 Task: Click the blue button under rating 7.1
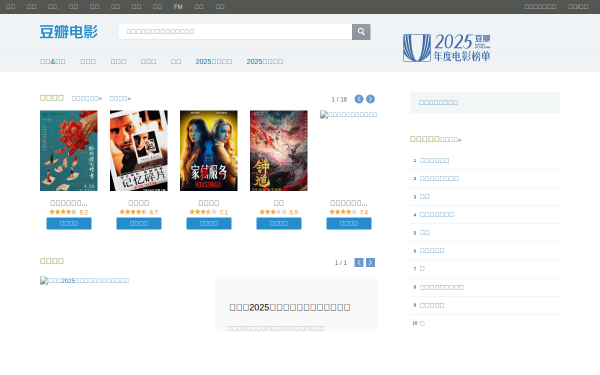click(209, 223)
